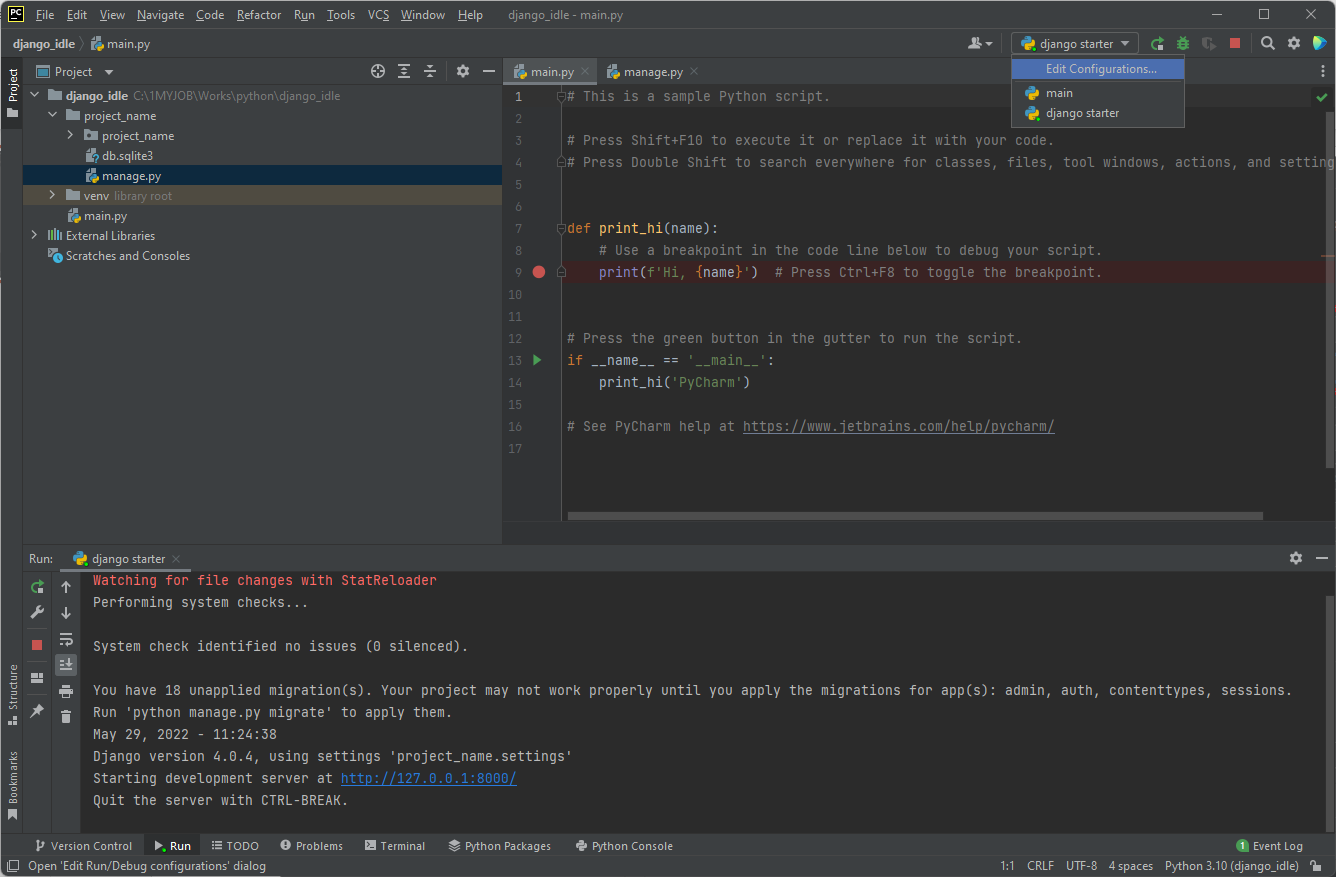Open the 'django starter' run configuration dropdown
This screenshot has height=877, width=1336.
1075,44
